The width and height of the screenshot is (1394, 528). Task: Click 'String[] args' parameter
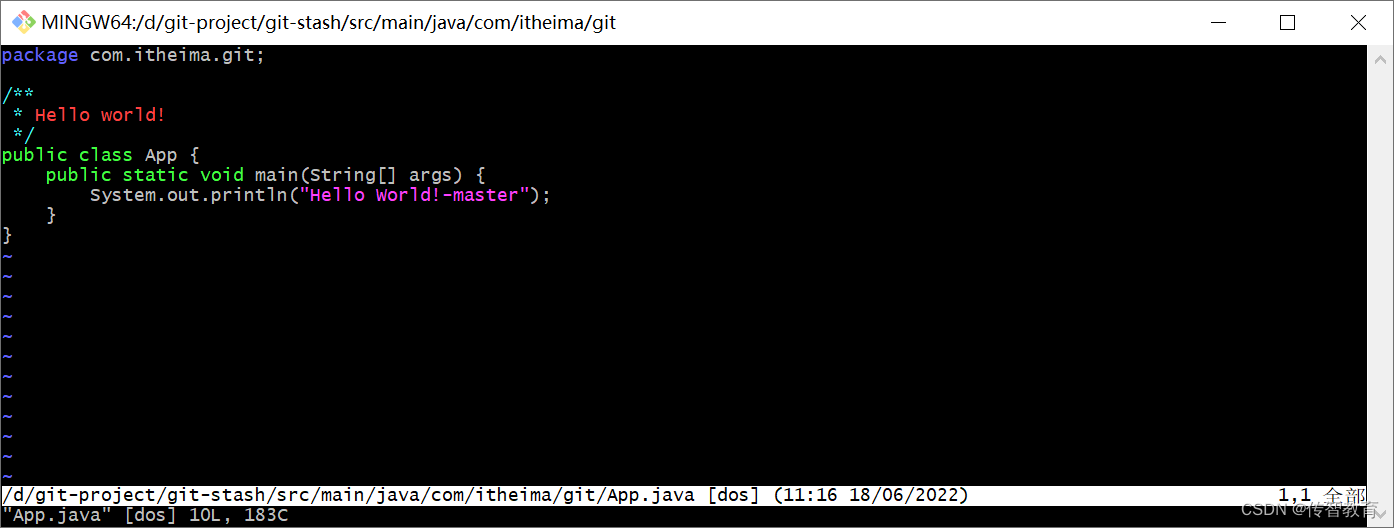386,175
